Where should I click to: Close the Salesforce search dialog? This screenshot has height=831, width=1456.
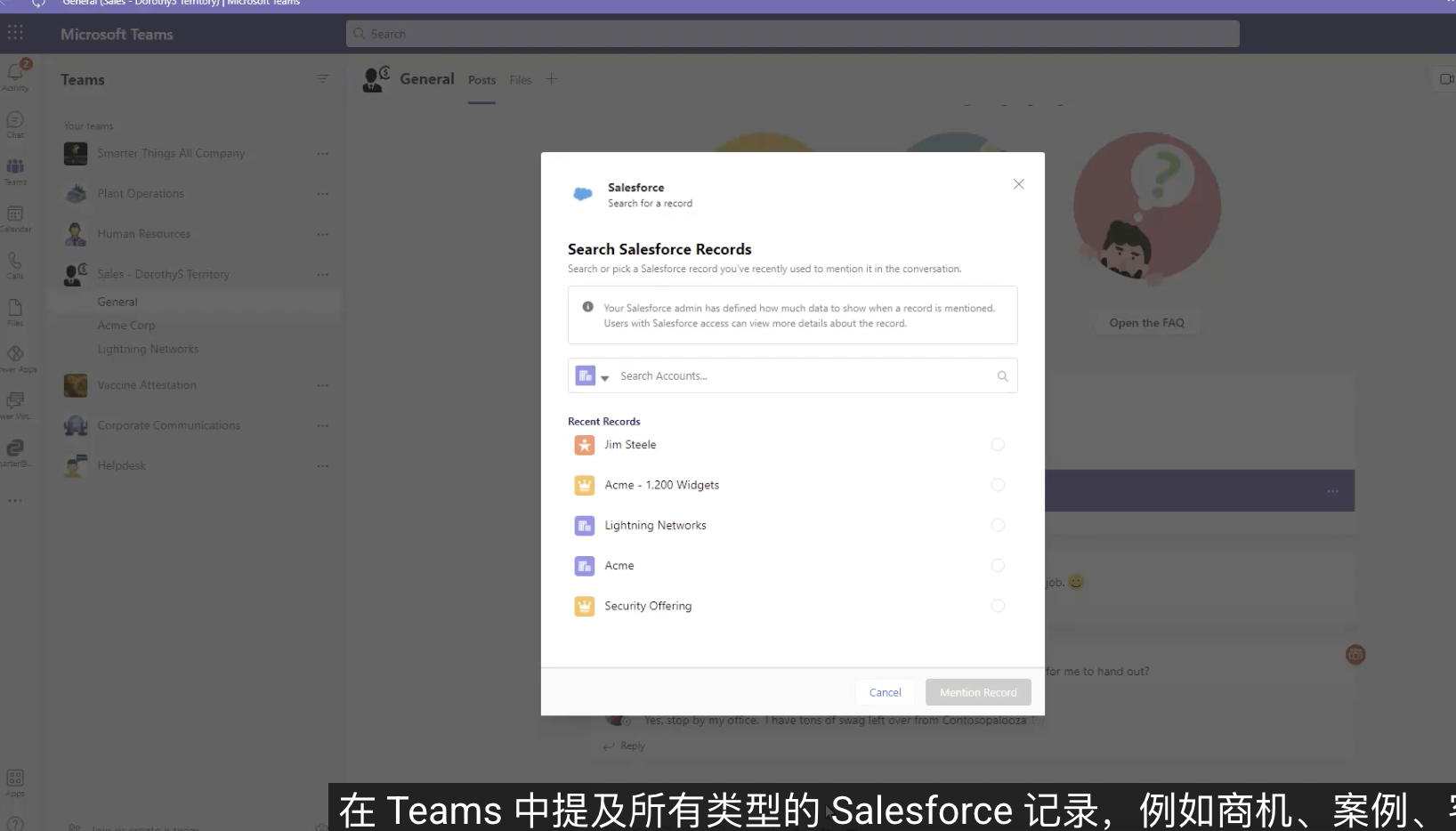[x=1019, y=184]
